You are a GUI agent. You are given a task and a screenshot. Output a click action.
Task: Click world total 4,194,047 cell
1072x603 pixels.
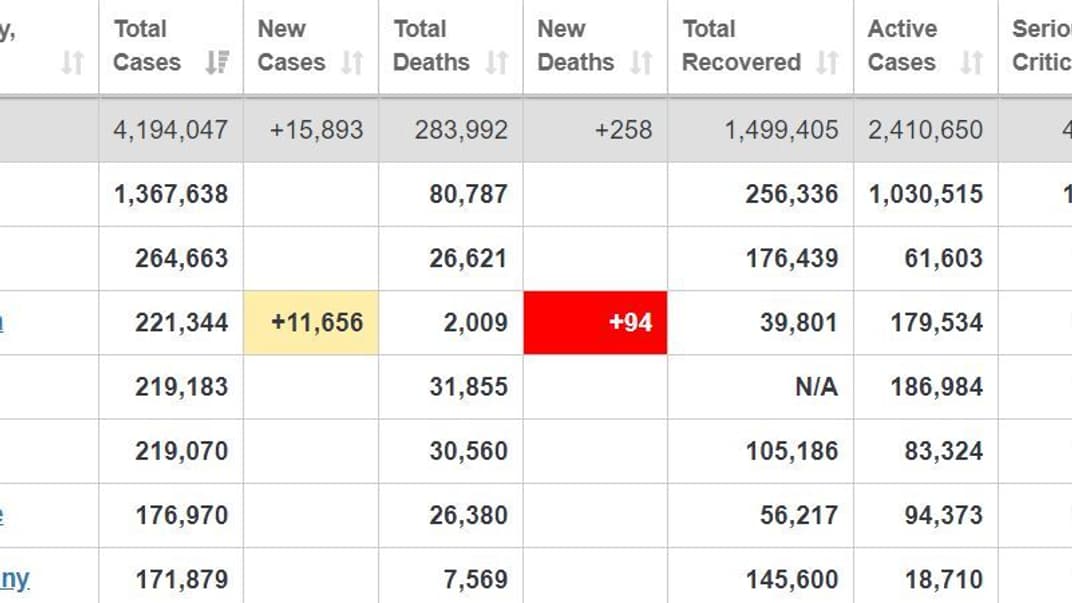(x=171, y=130)
